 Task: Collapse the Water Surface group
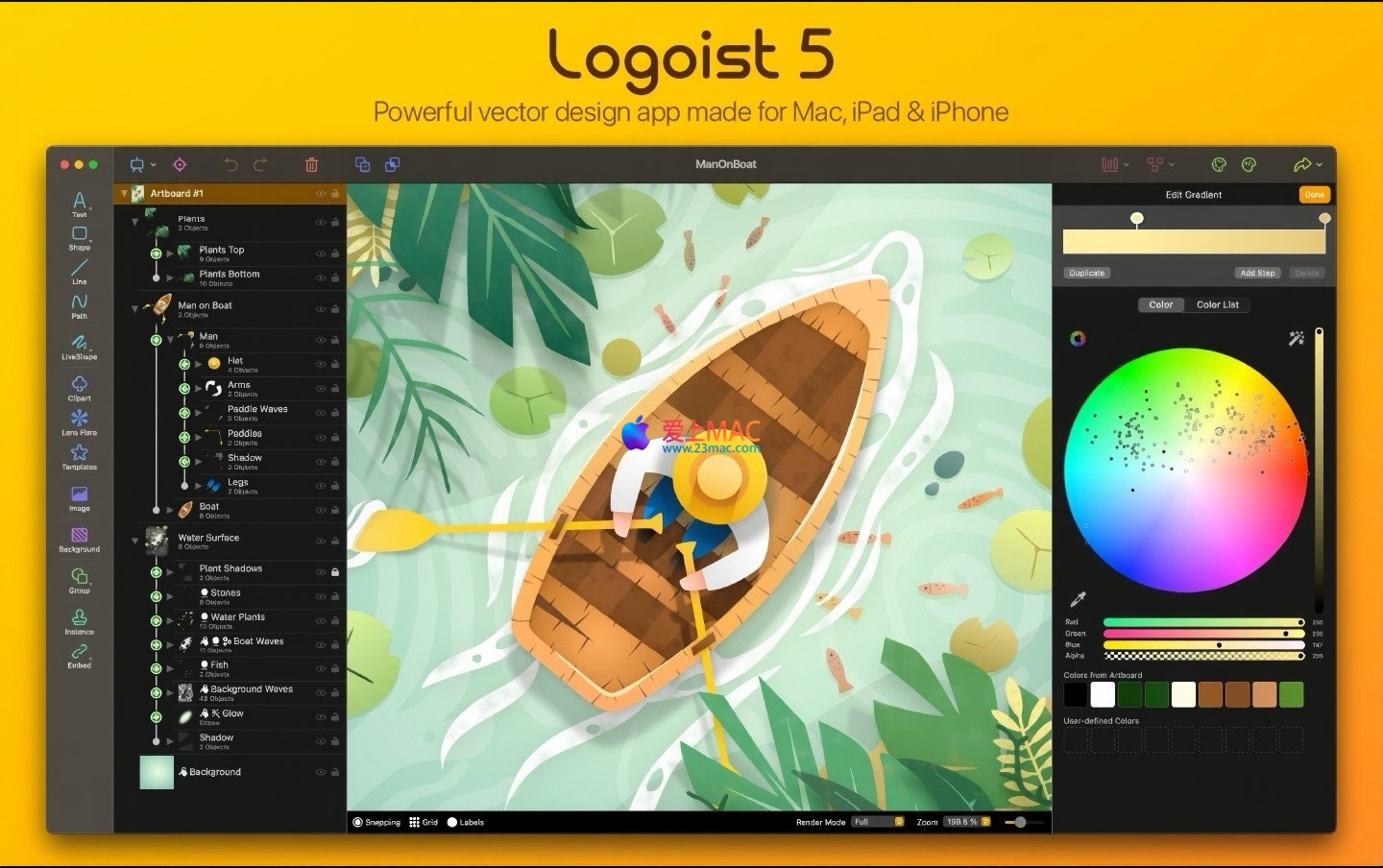[x=134, y=541]
